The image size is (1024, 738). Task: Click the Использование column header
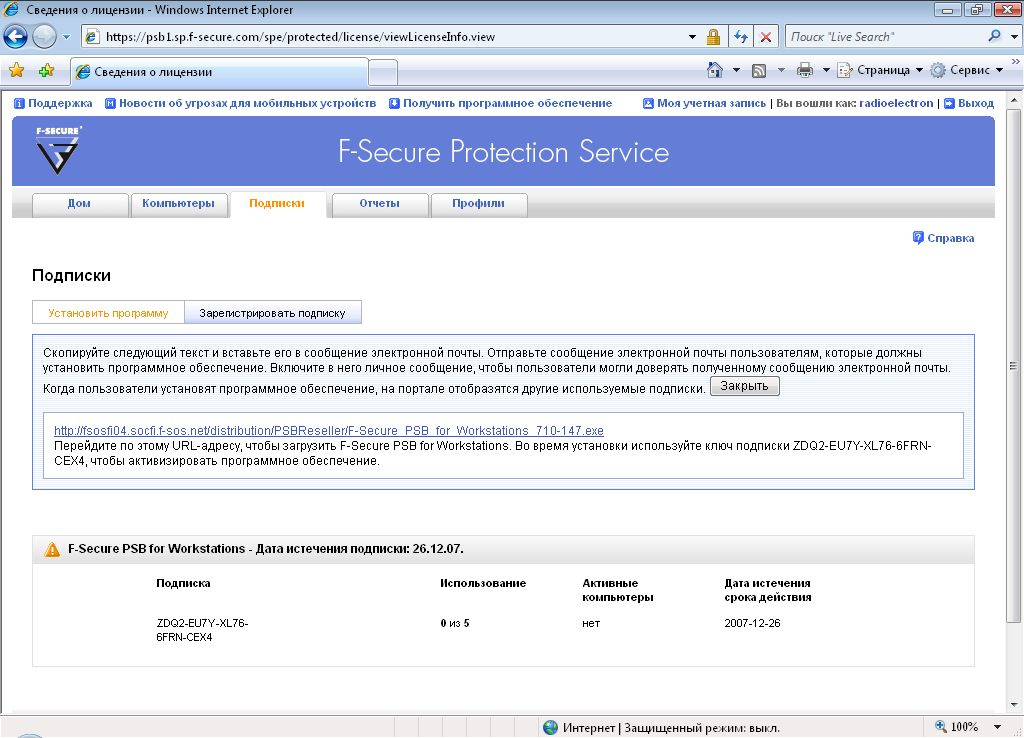coord(483,583)
